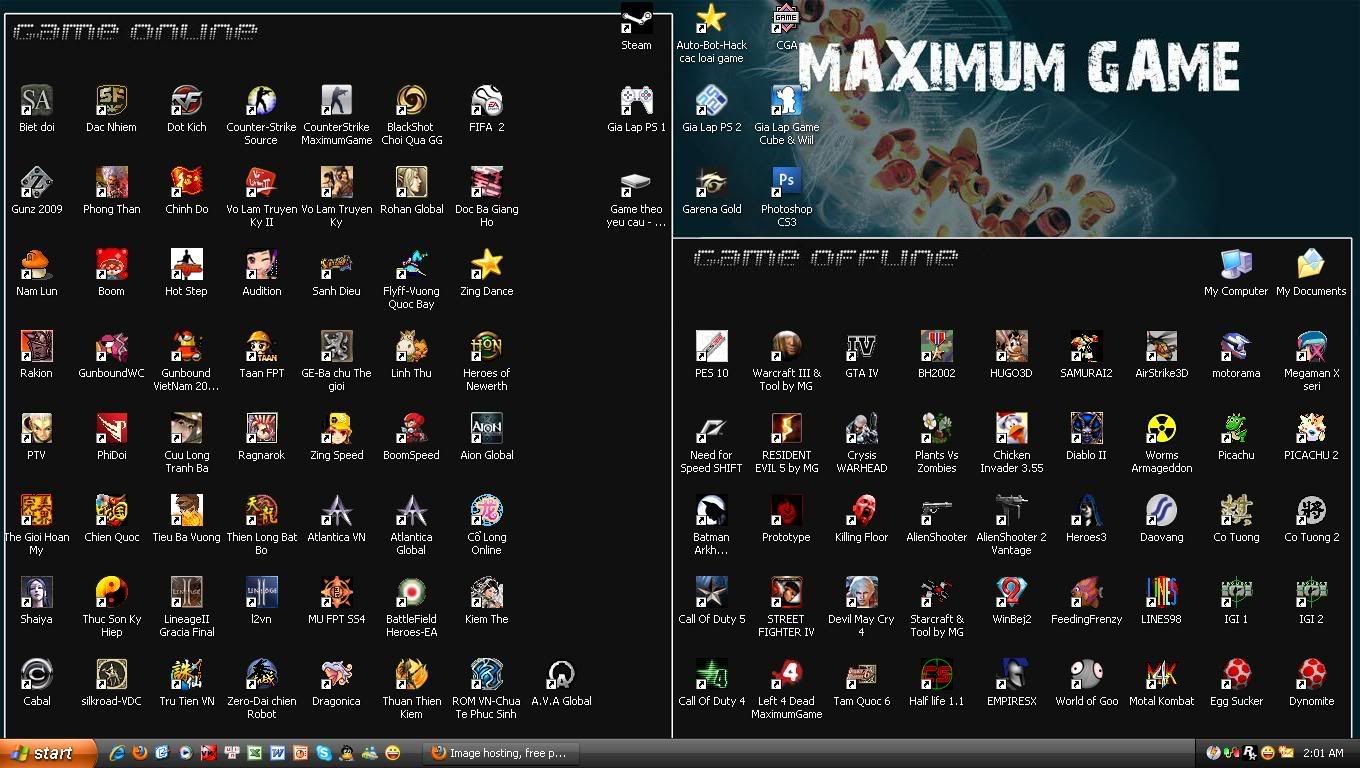The height and width of the screenshot is (768, 1360).
Task: Open the Warcraft III & Tool by MG icon
Action: pyautogui.click(x=786, y=347)
